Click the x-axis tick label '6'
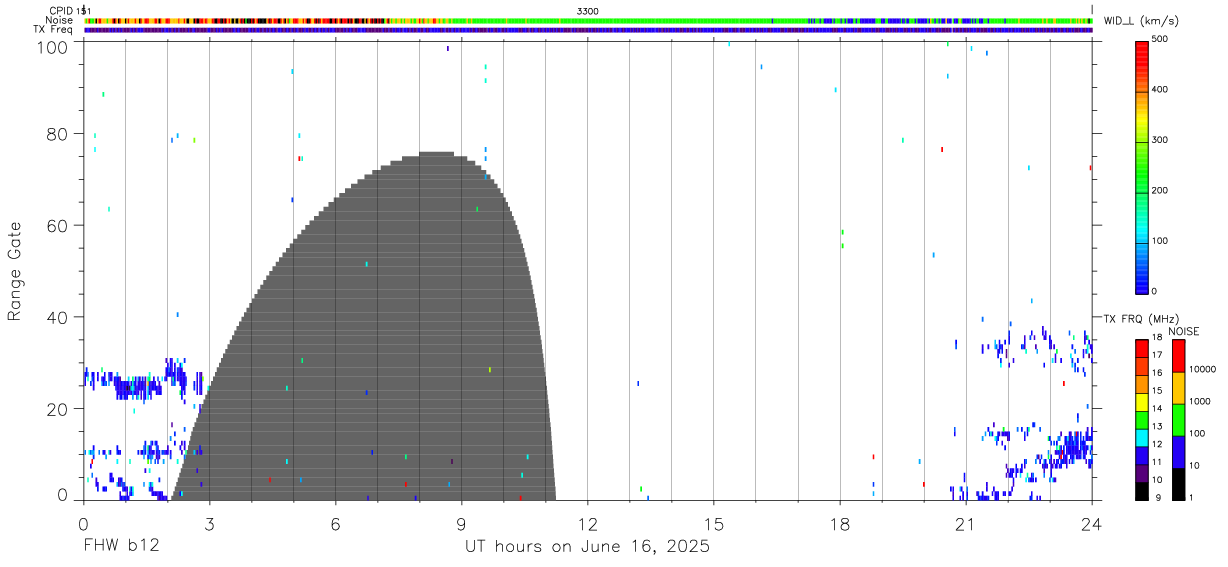Viewport: 1228px width, 567px height. 335,524
